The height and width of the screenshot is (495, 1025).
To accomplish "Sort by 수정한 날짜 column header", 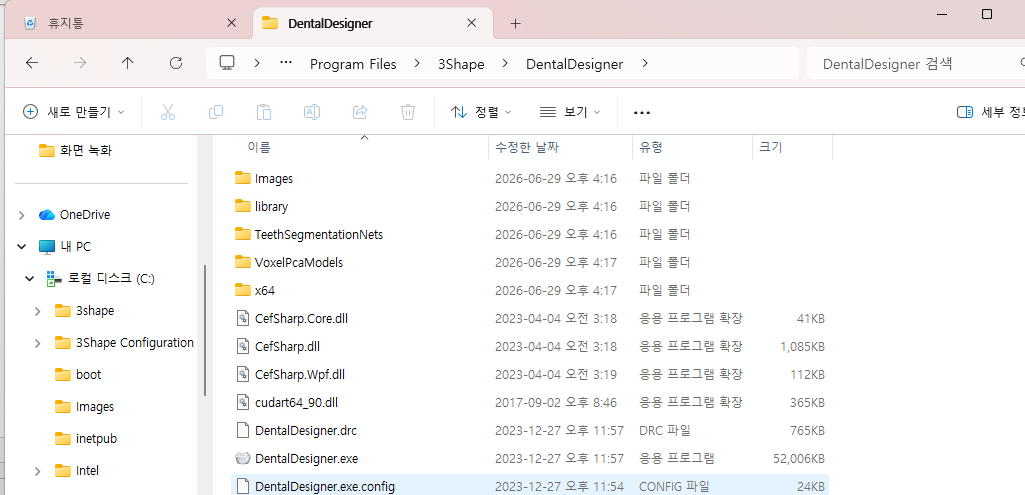I will 560,148.
